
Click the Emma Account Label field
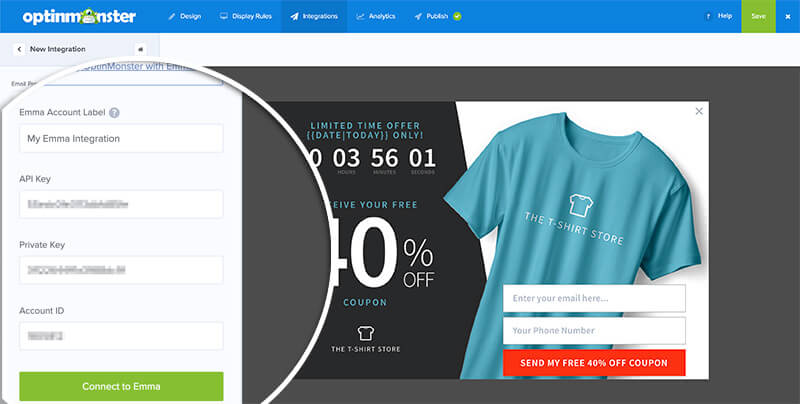click(121, 138)
